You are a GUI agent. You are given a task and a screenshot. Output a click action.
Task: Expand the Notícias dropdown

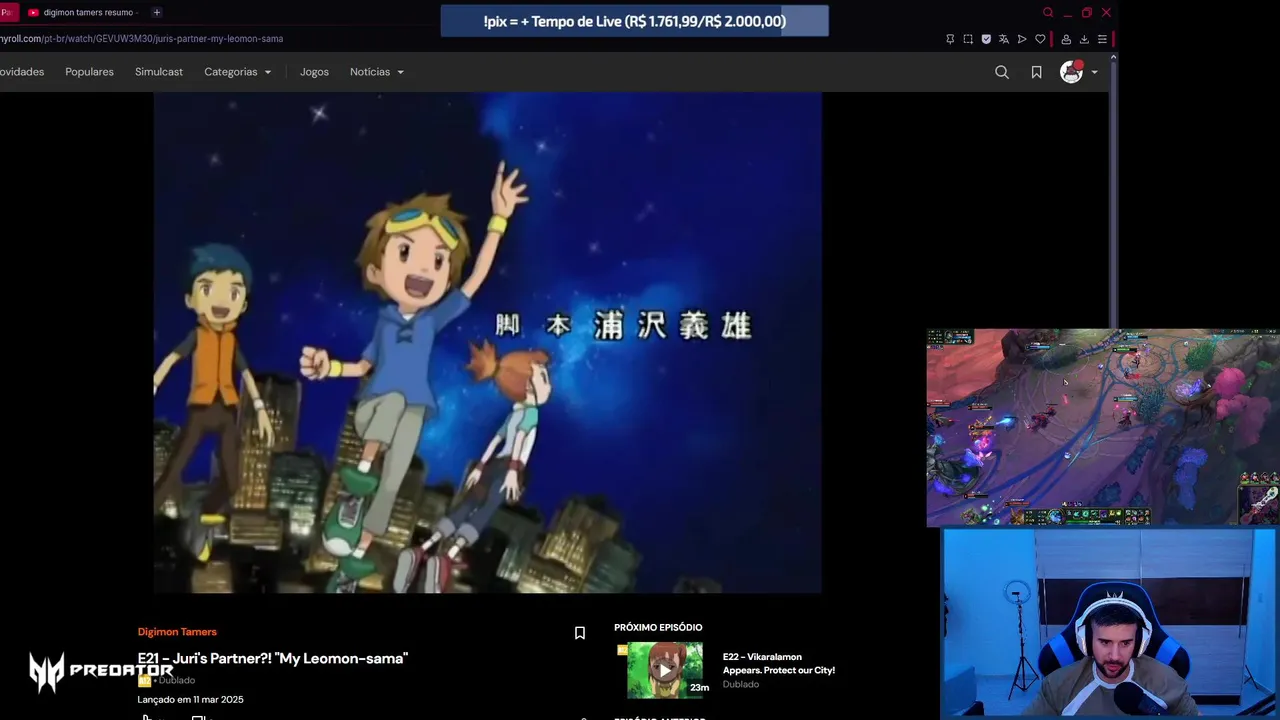377,72
